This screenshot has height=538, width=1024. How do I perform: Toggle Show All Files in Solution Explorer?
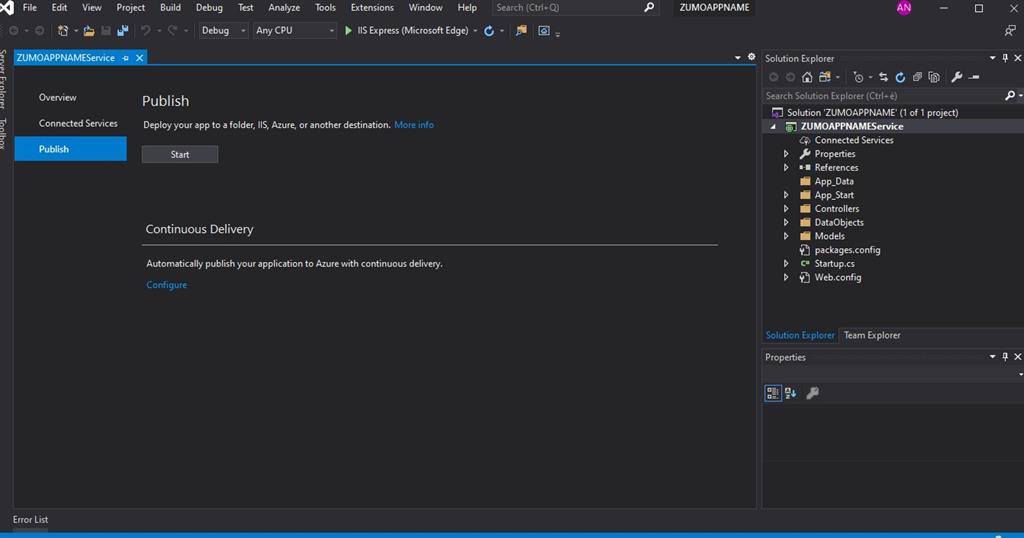point(934,77)
